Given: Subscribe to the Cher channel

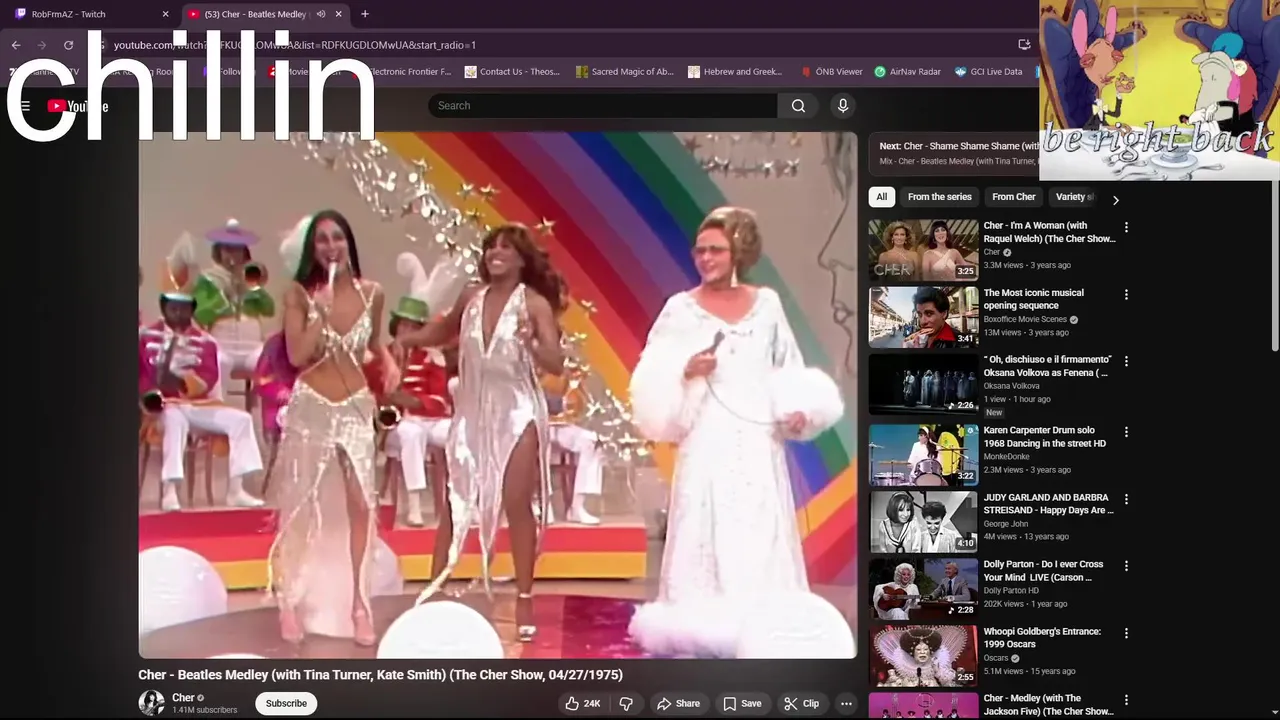Looking at the screenshot, I should coord(286,704).
